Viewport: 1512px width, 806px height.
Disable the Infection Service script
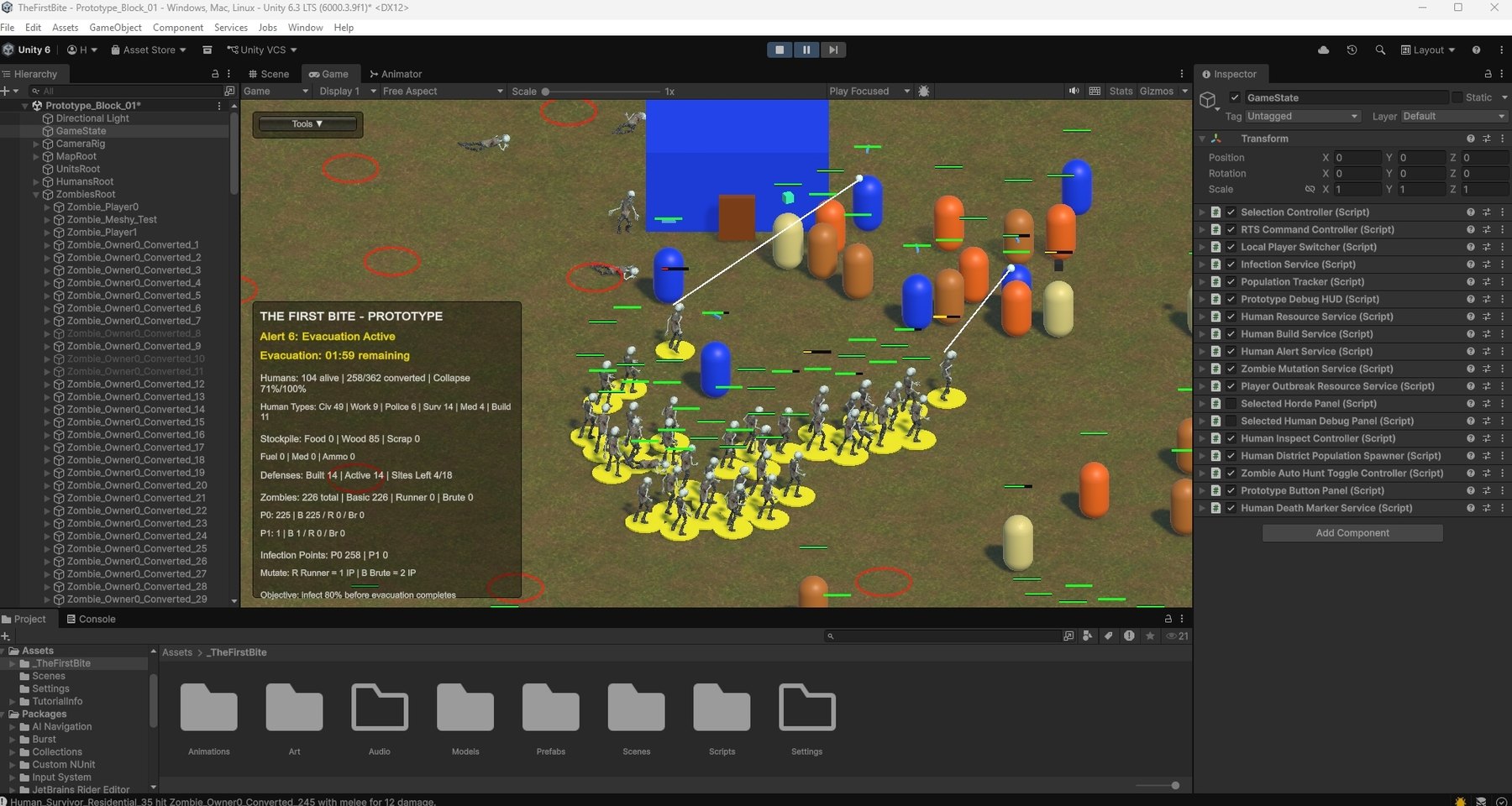click(x=1231, y=264)
